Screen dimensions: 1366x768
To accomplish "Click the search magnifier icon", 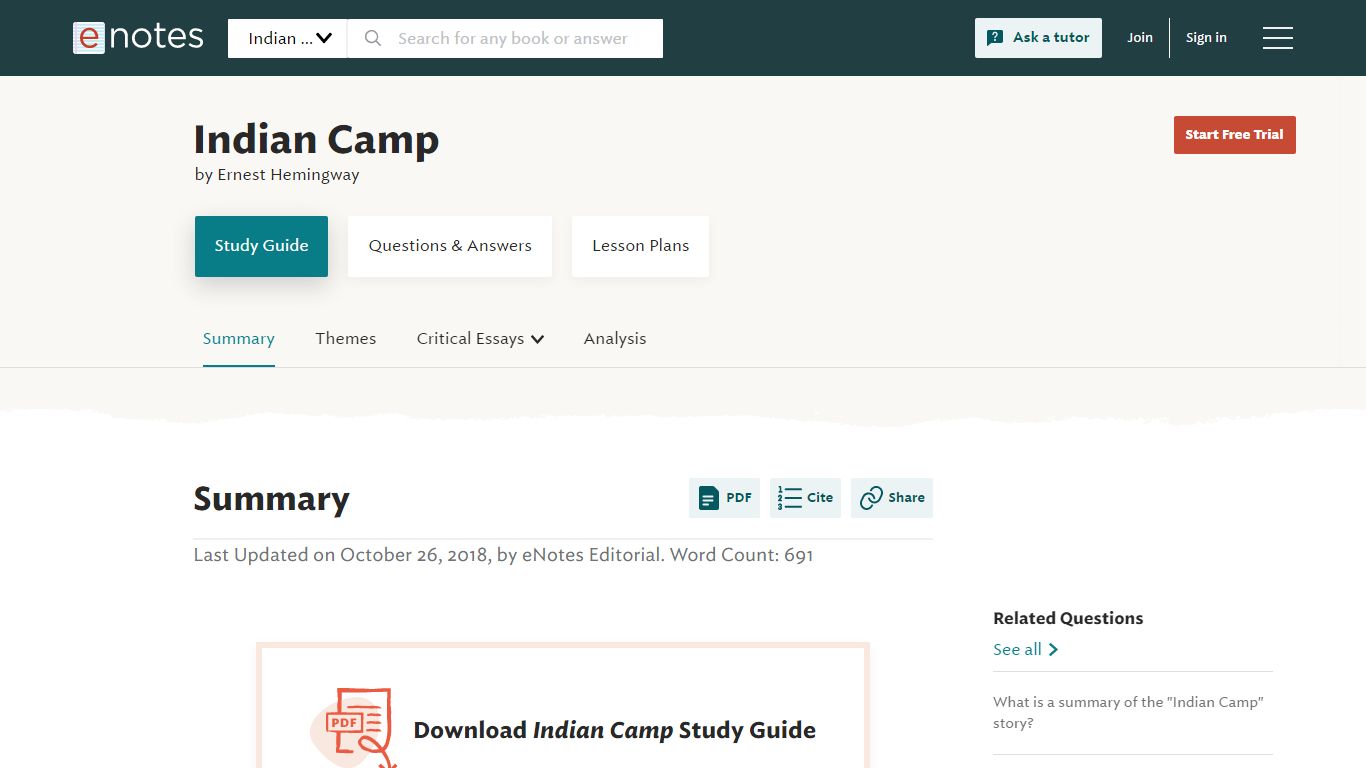I will 373,38.
